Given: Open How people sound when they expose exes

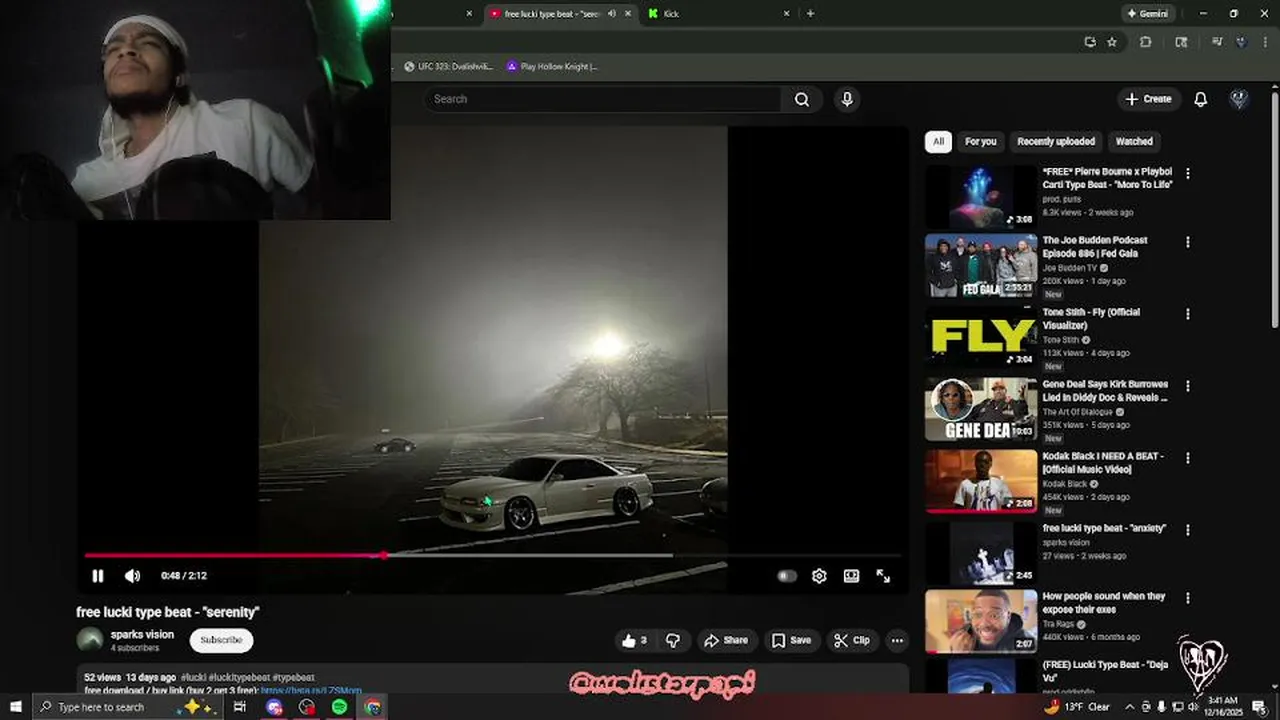Looking at the screenshot, I should click(1104, 603).
